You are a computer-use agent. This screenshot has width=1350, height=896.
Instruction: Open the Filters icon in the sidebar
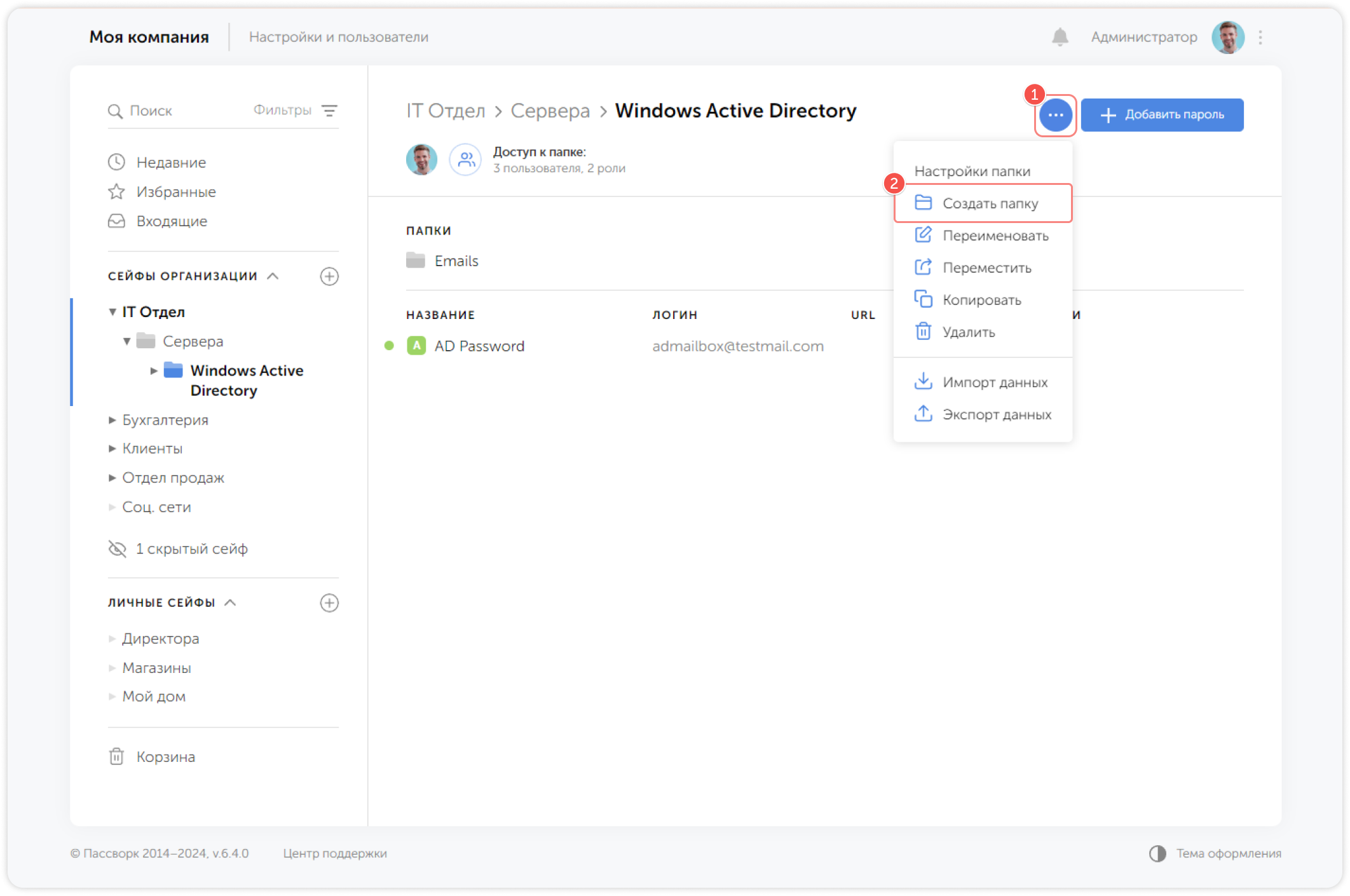pyautogui.click(x=329, y=111)
